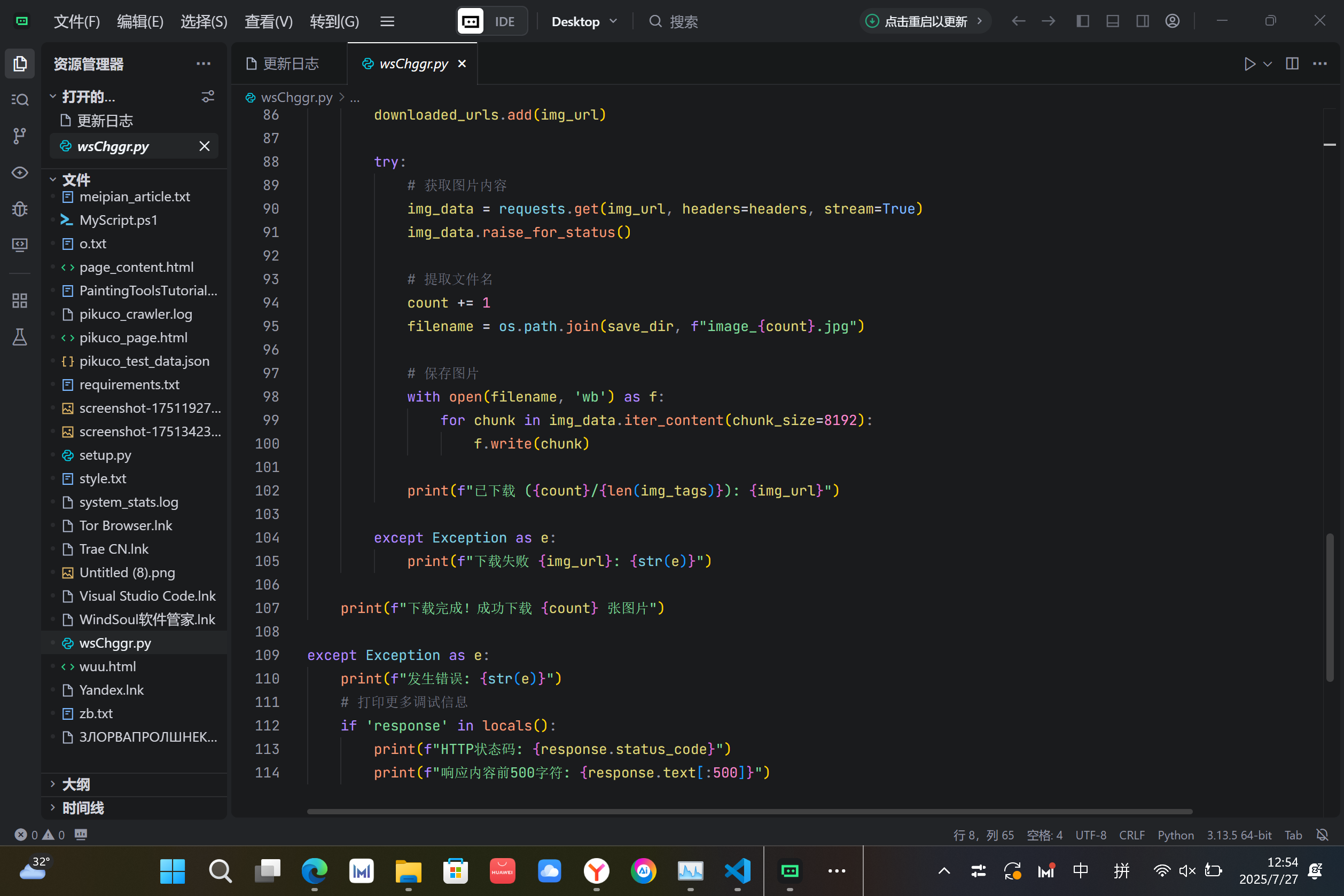
Task: Open the ports forwarding status bar icon
Action: coord(81,835)
